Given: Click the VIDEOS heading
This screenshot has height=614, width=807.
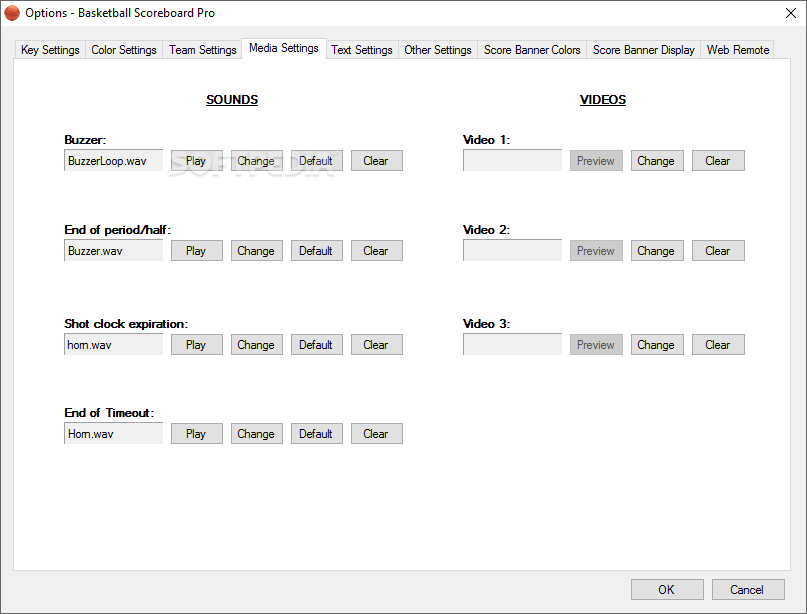Looking at the screenshot, I should [x=603, y=100].
